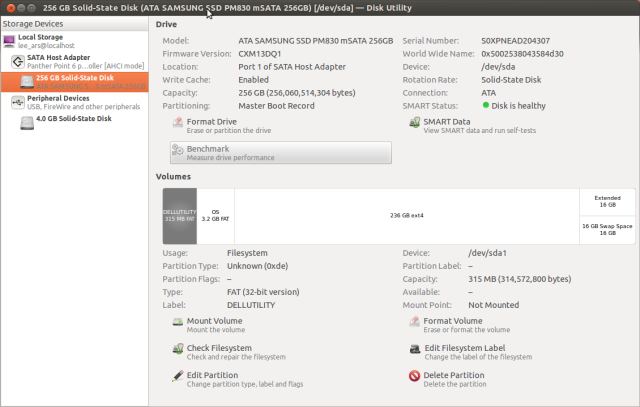The width and height of the screenshot is (640, 407).
Task: Click capacity 256 GB (256,060,514,304 bytes)
Action: tap(297, 93)
